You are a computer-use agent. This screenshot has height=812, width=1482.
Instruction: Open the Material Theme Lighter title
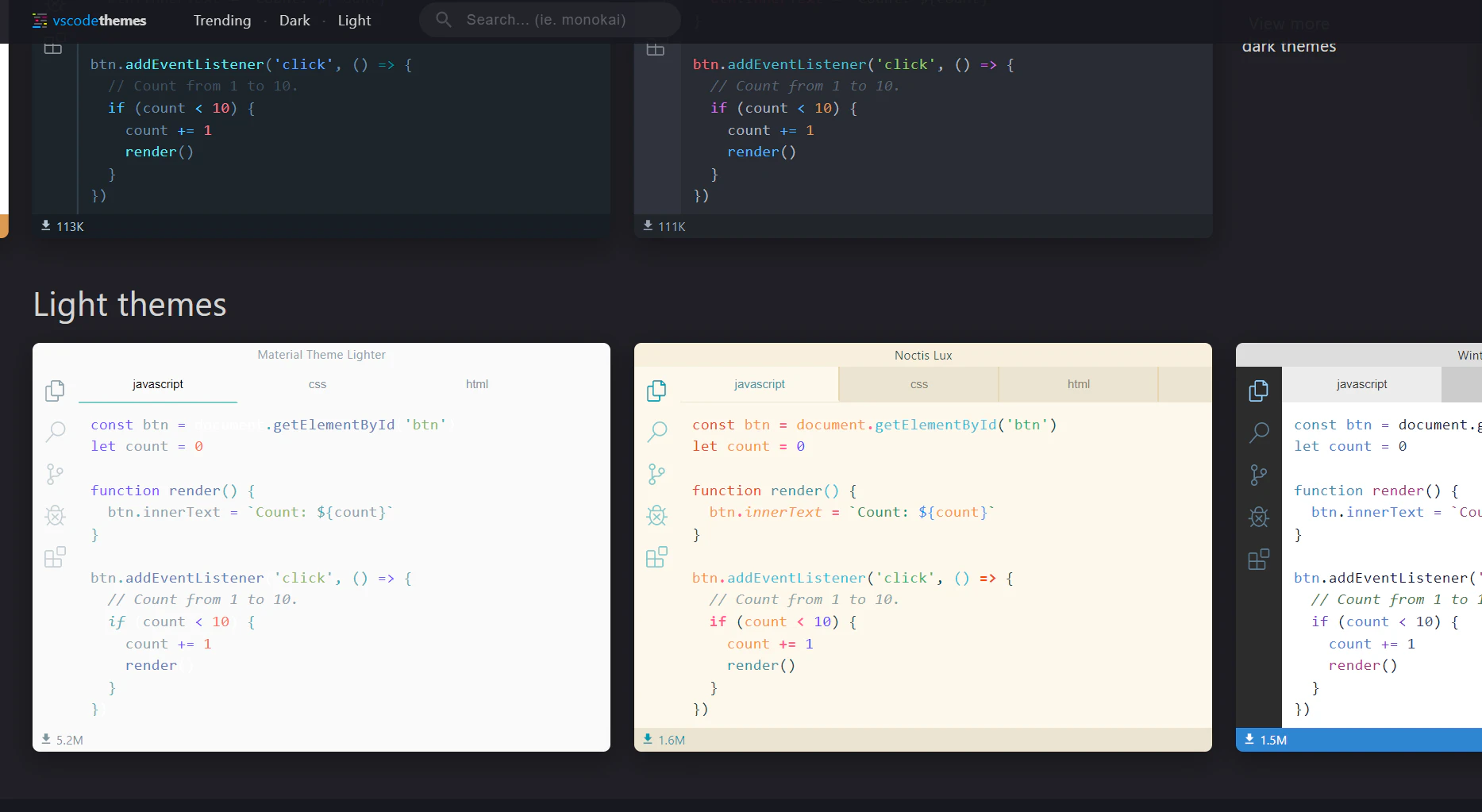321,355
